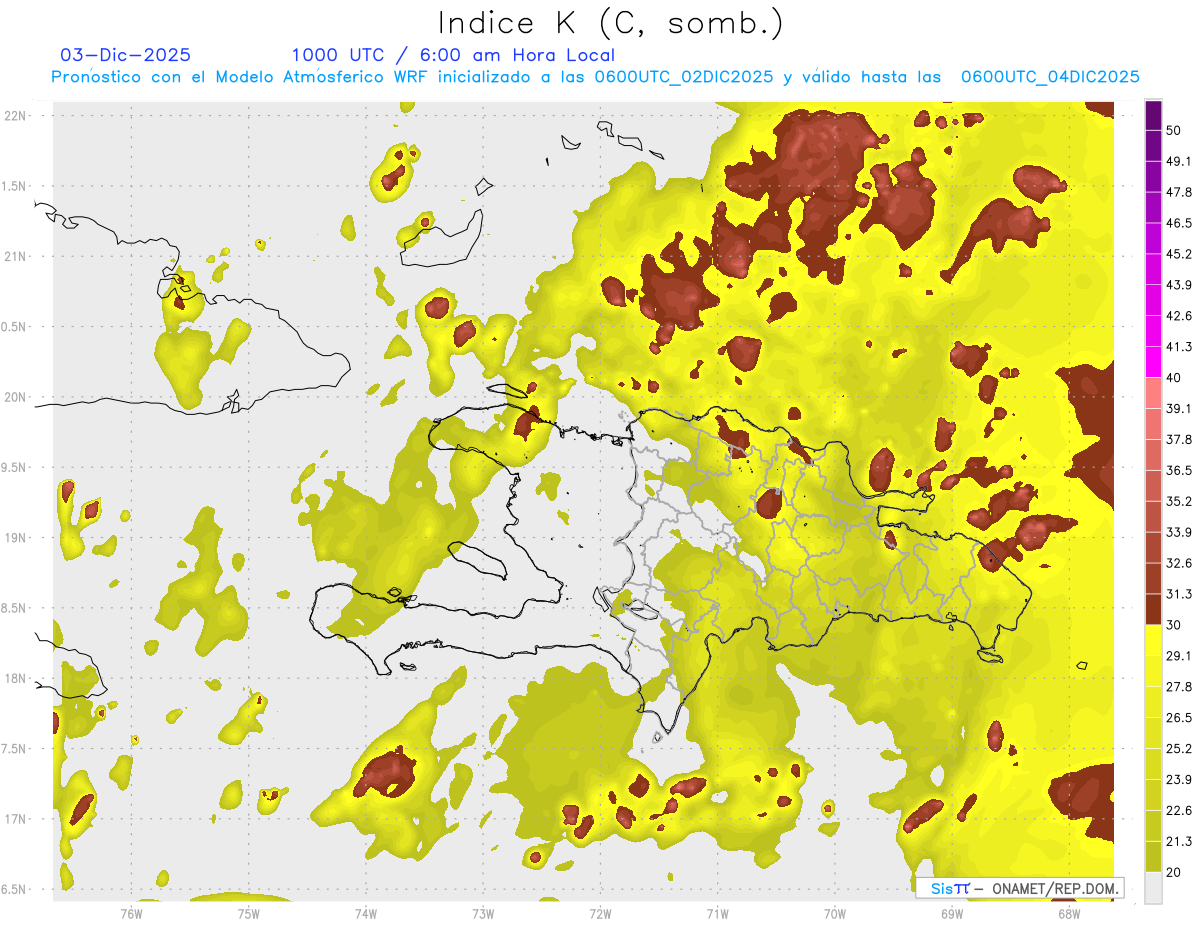The image size is (1200, 927).
Task: Select the '18N' latitude axis label
Action: [x=16, y=678]
